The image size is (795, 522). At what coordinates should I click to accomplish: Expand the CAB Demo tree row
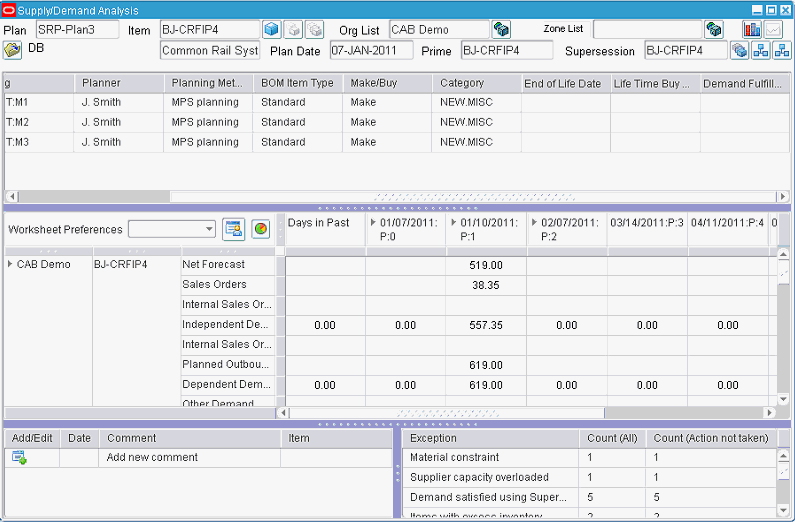(x=10, y=264)
